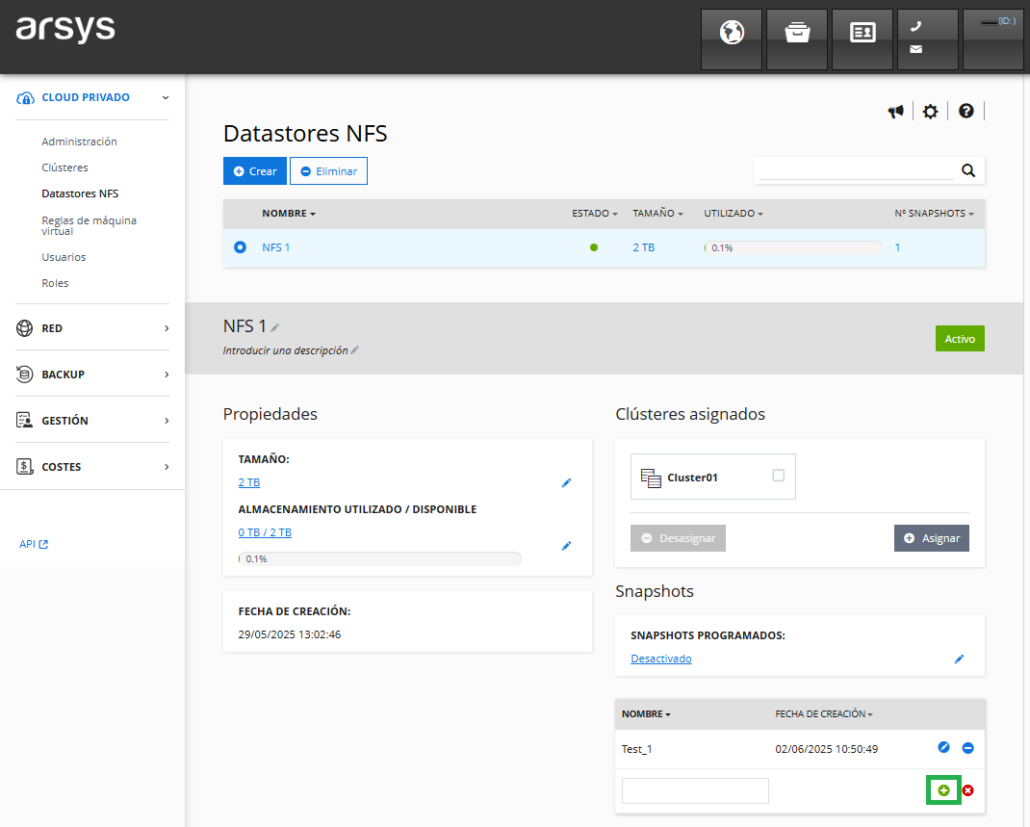This screenshot has height=827, width=1030.
Task: Confirm new snapshot with green plus icon
Action: tap(943, 790)
